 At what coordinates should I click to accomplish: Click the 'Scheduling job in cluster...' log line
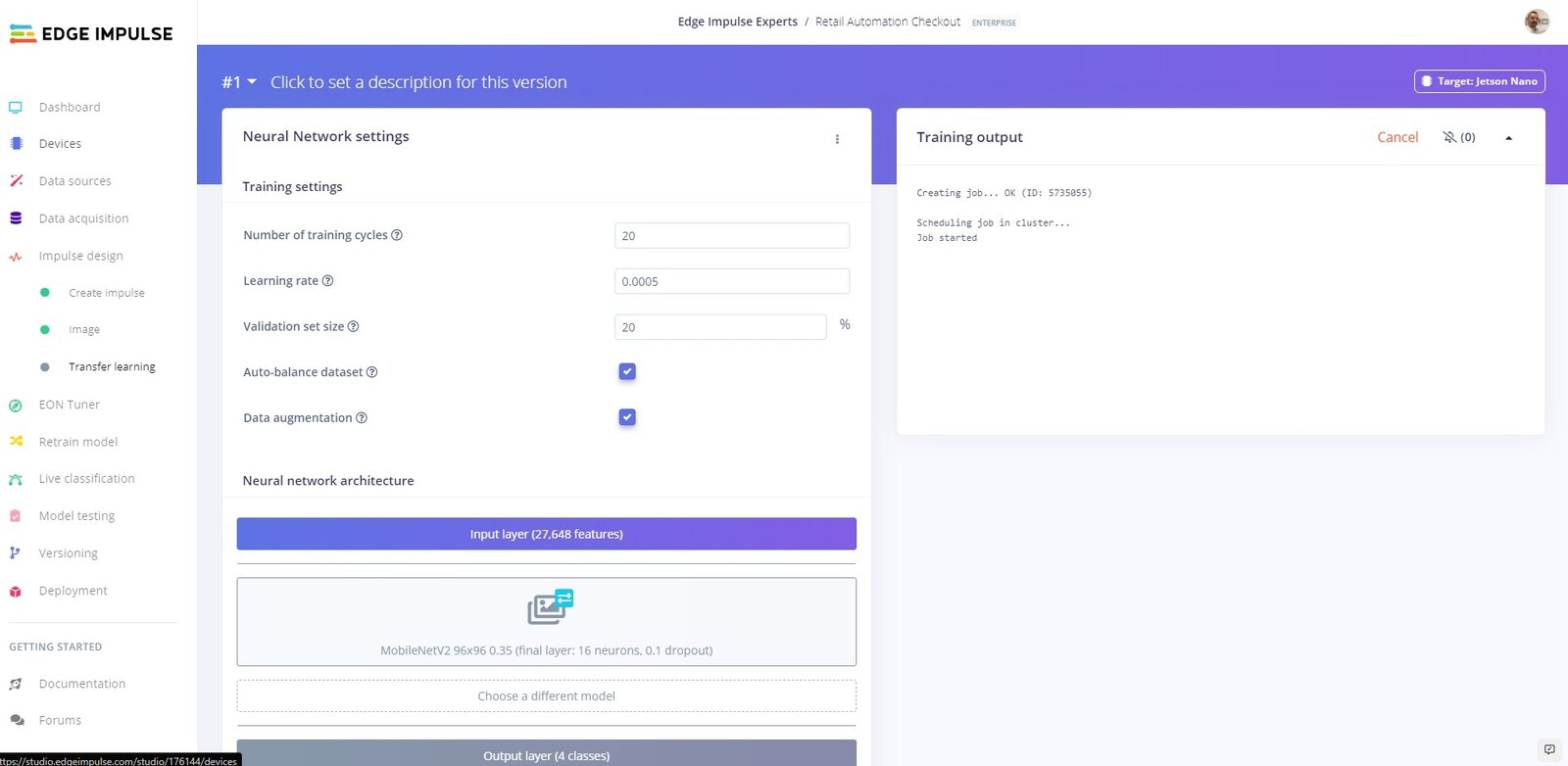993,223
